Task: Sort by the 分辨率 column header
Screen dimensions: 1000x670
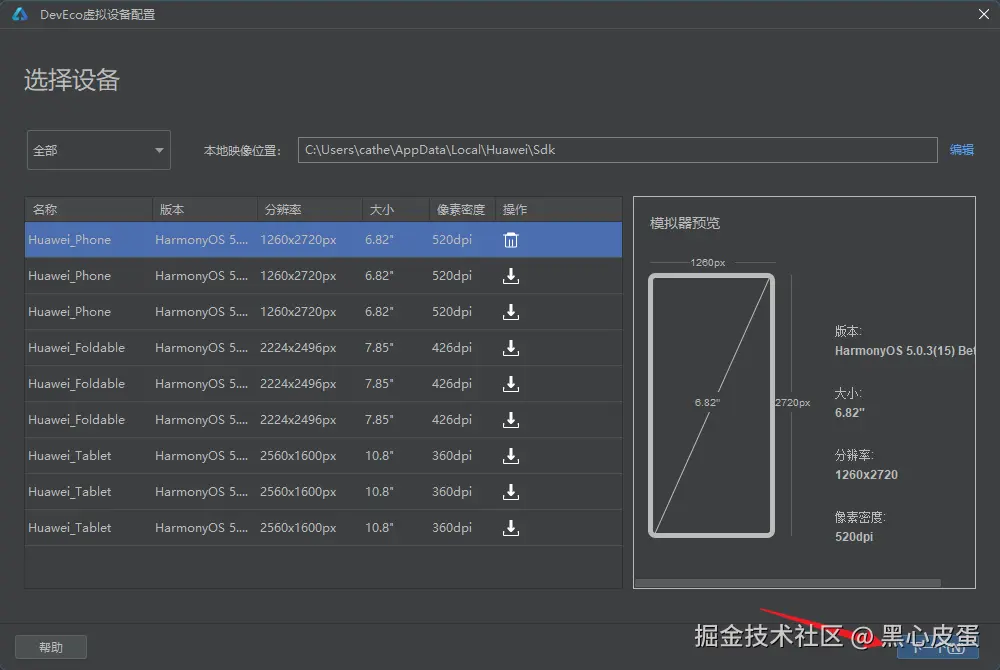Action: (x=310, y=209)
